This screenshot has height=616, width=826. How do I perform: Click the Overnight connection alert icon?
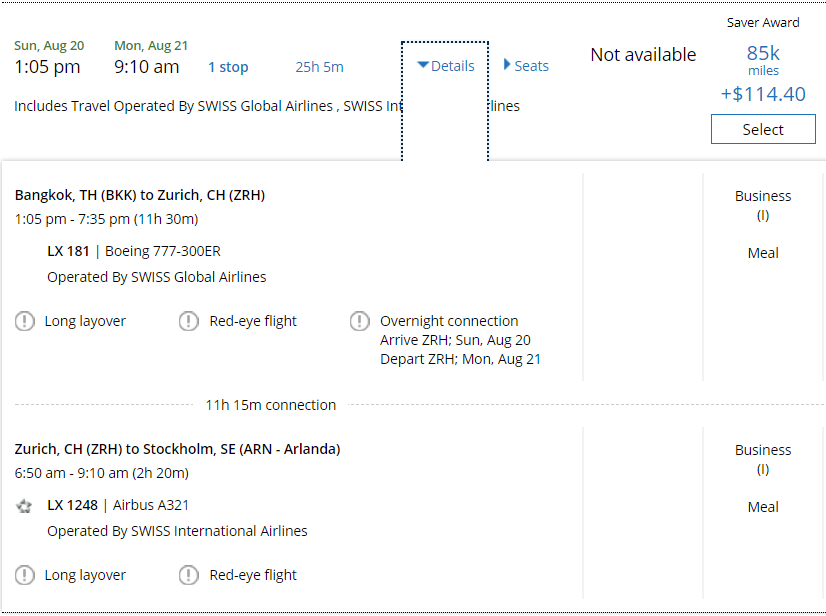coord(360,321)
